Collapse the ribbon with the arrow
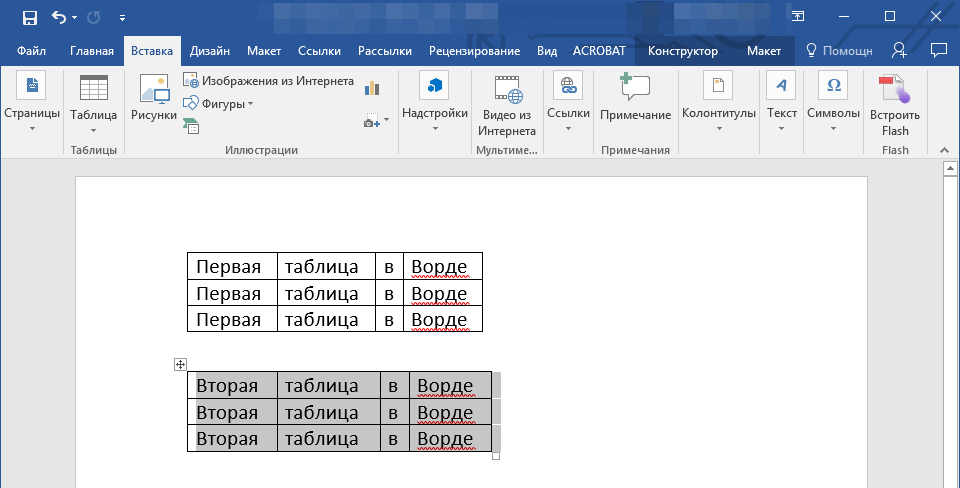Image resolution: width=960 pixels, height=488 pixels. [x=943, y=149]
